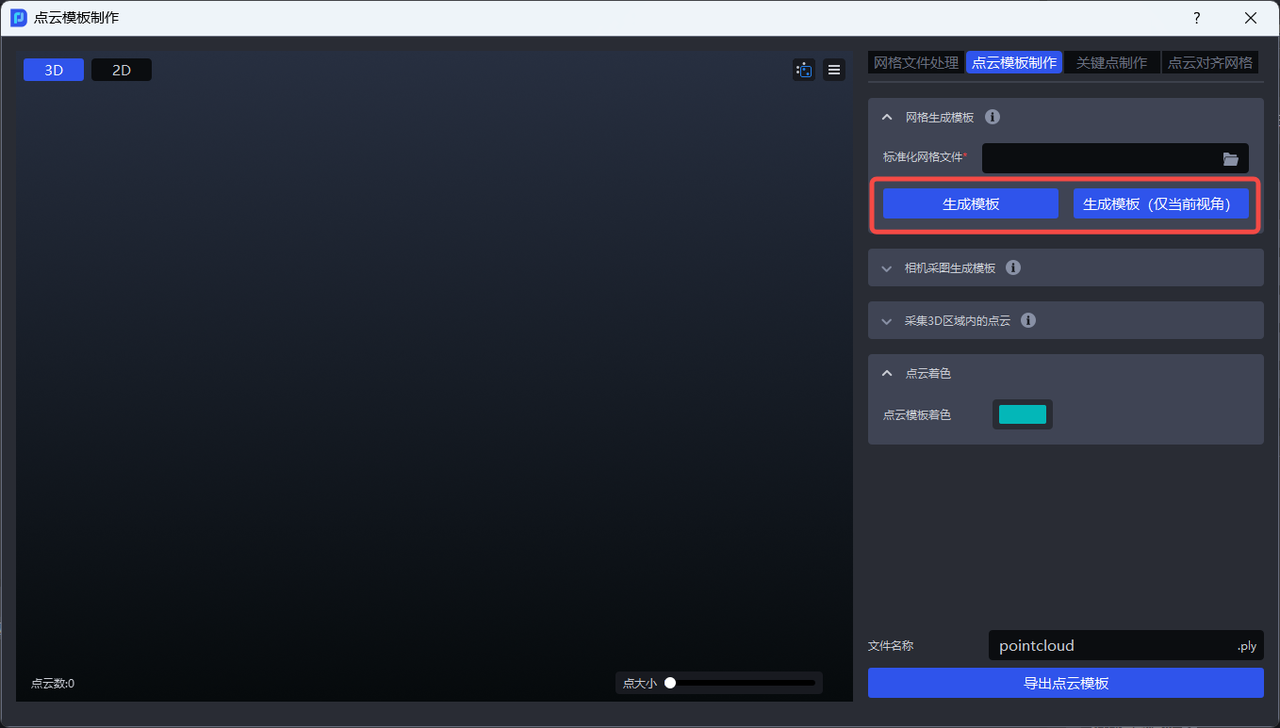The image size is (1280, 728).
Task: Open the 网格文件处理 tab
Action: 916,63
